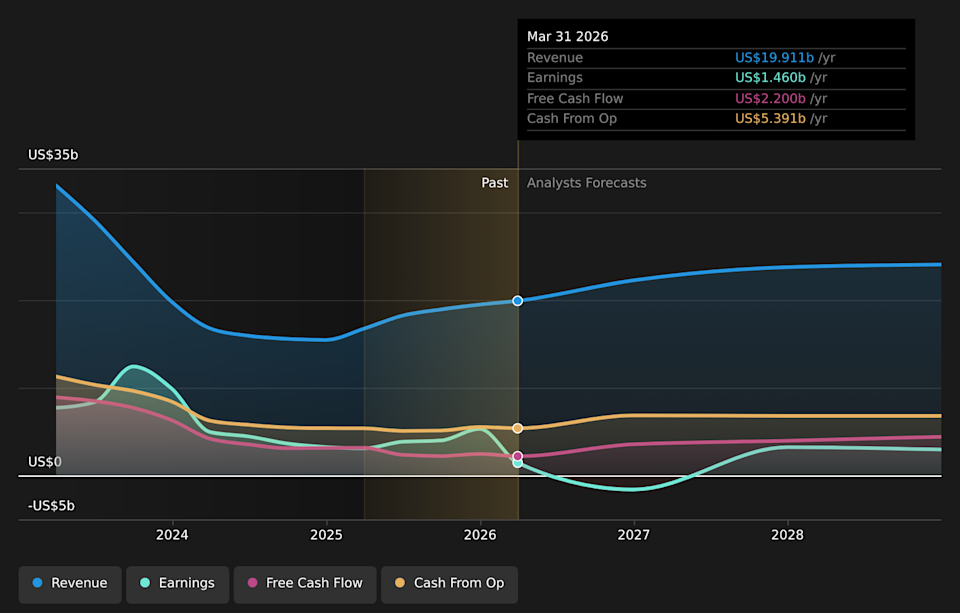Click the orange Cash From Op data point
Screen dimensions: 960x613
[518, 428]
